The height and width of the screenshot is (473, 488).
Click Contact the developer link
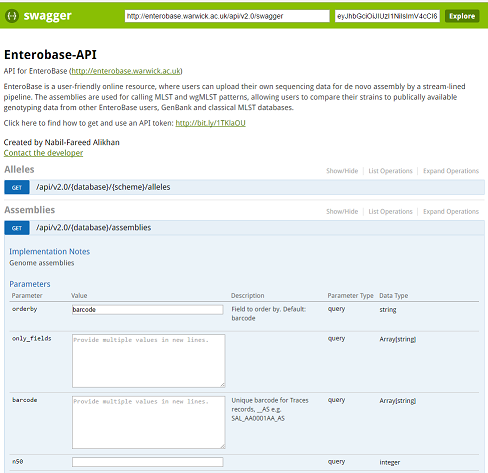click(x=43, y=153)
